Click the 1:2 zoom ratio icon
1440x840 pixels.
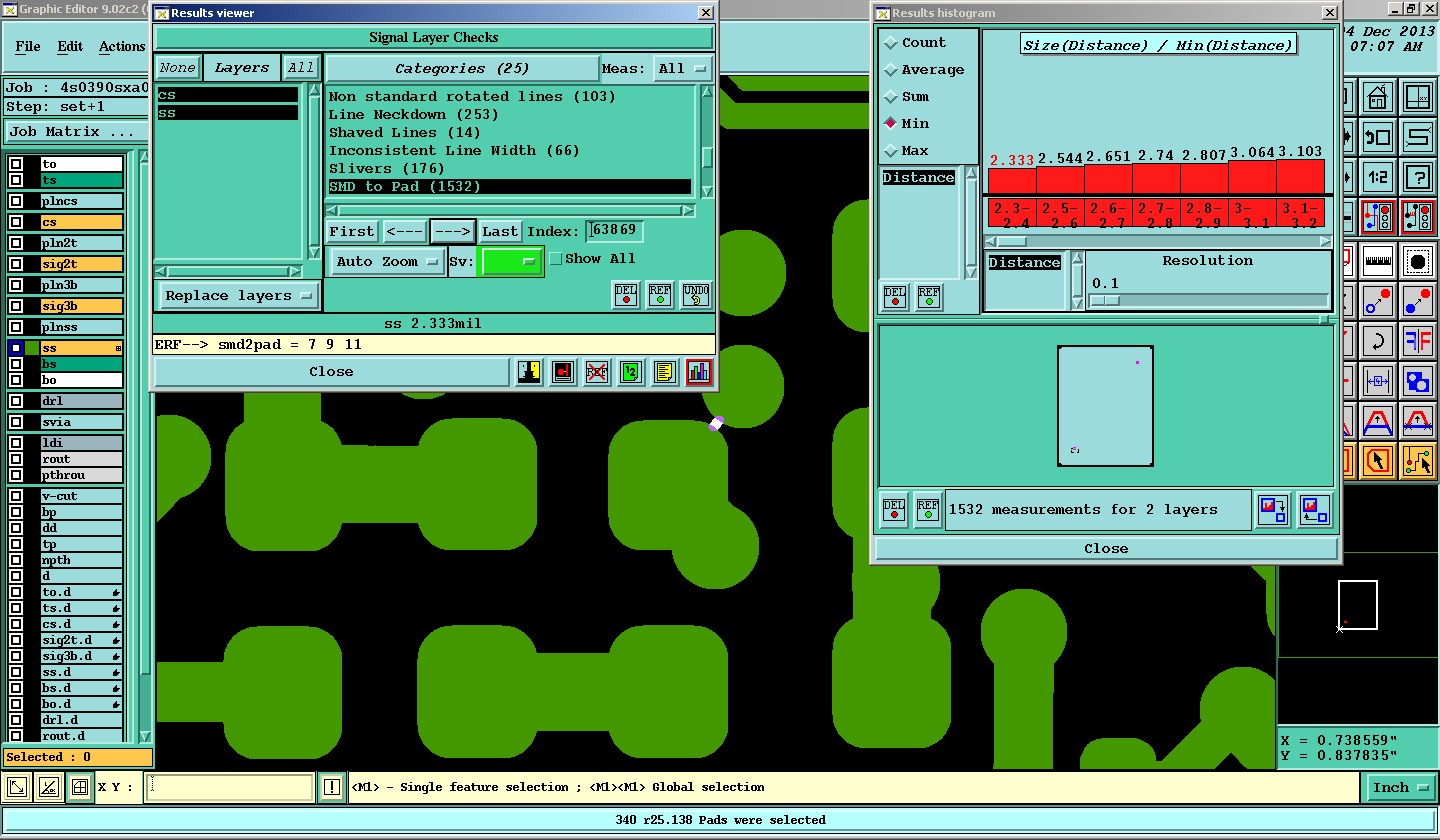[x=1378, y=177]
